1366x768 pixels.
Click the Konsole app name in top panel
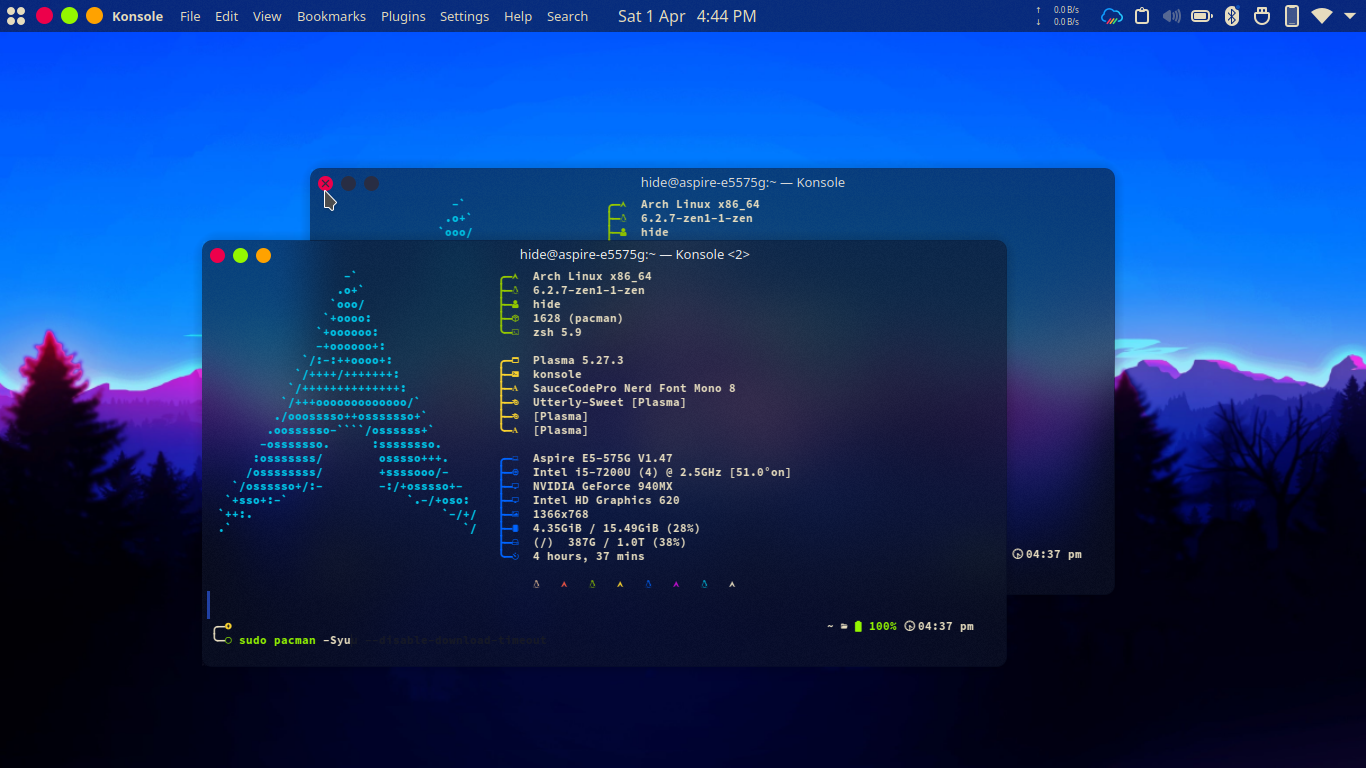137,16
